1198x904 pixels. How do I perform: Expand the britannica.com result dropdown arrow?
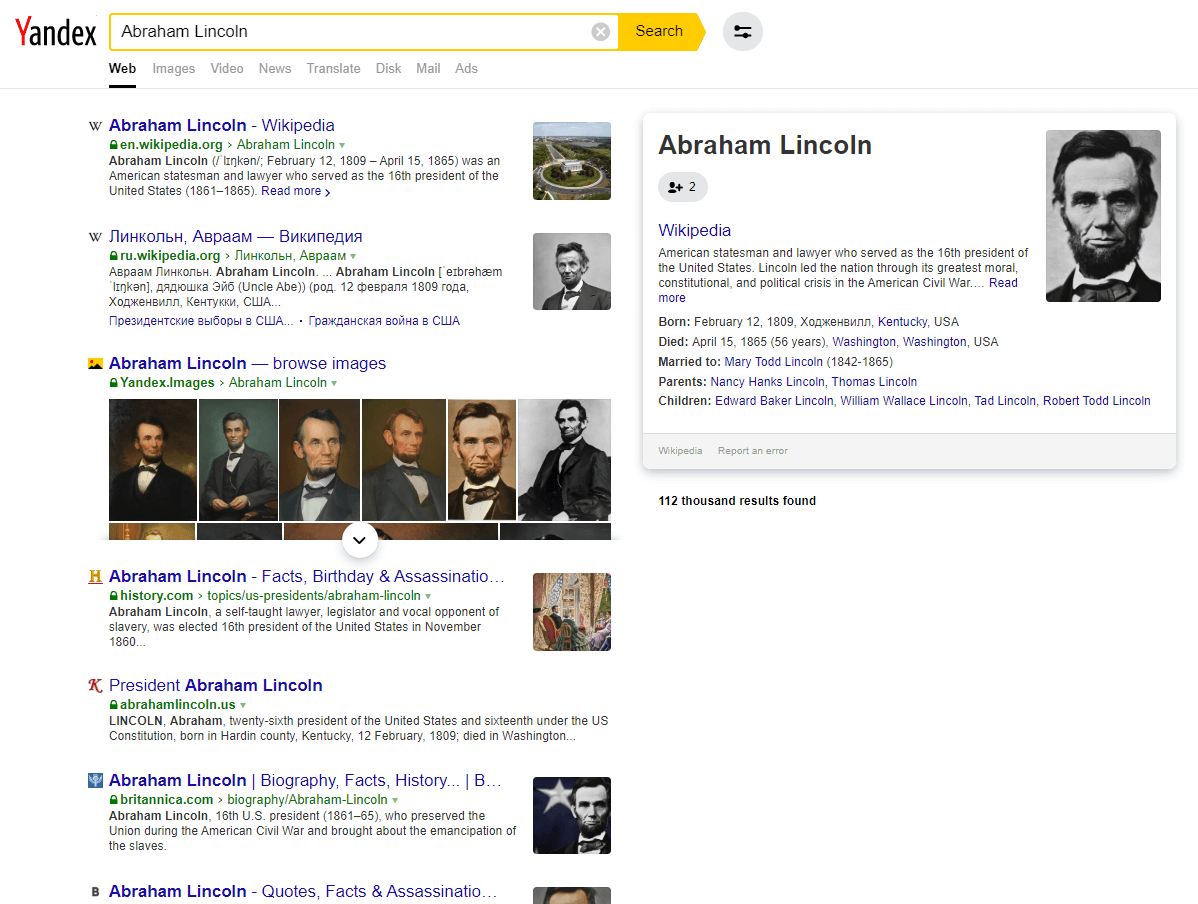[395, 800]
